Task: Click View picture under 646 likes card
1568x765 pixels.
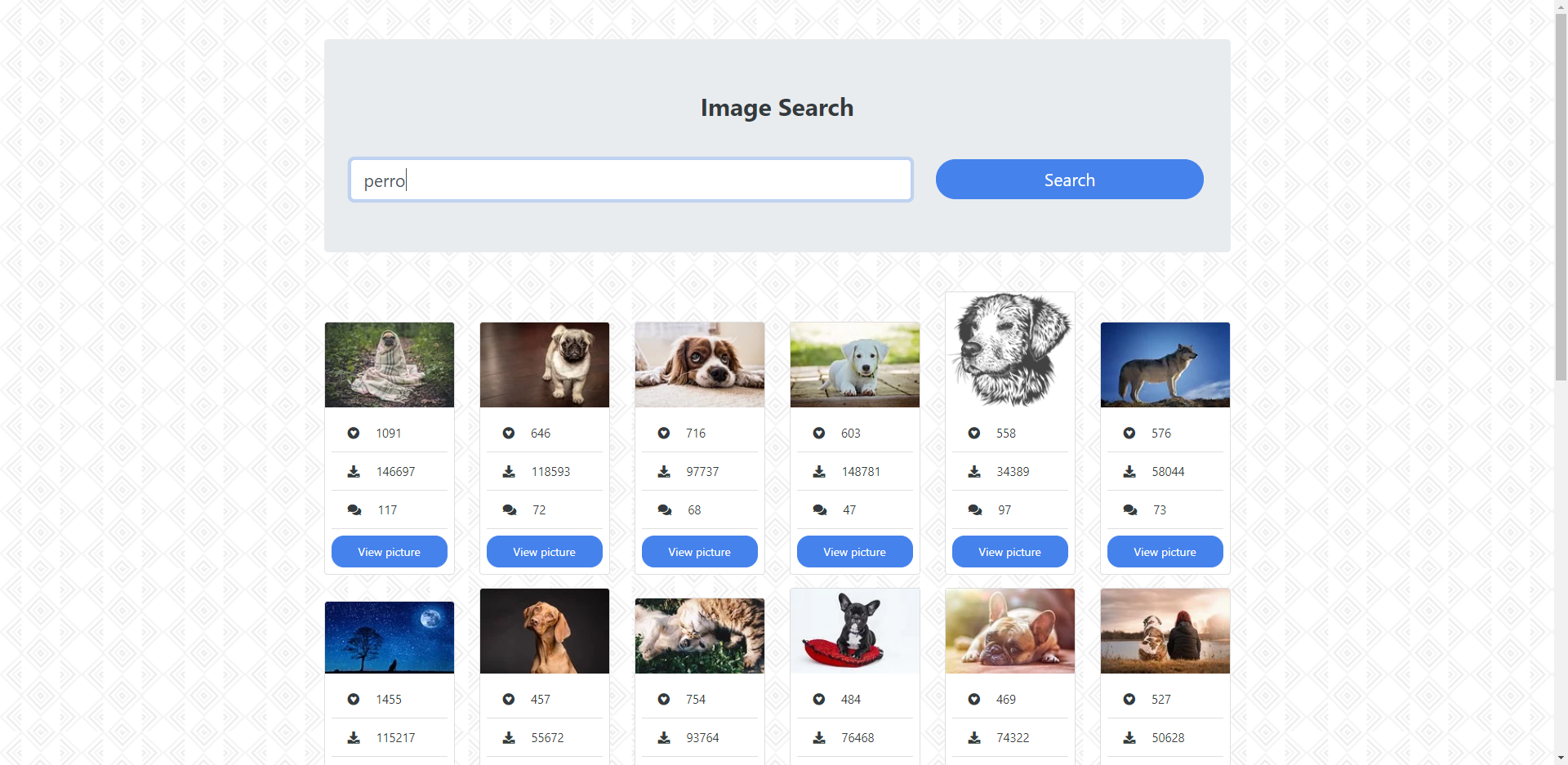Action: coord(545,552)
